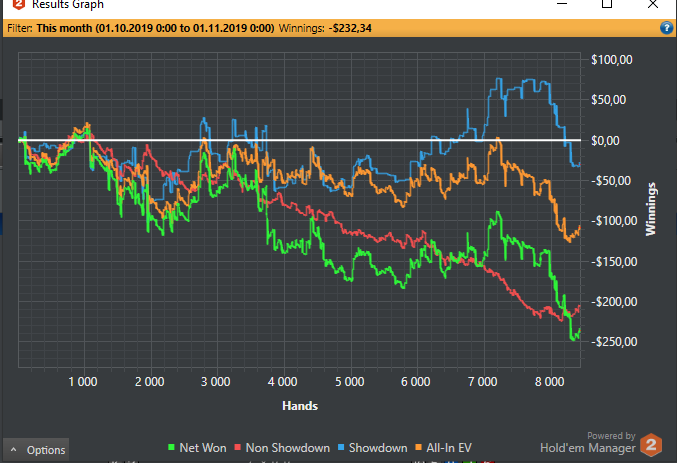This screenshot has height=463, width=677.
Task: Click the $100,00 y-axis label
Action: pyautogui.click(x=612, y=60)
